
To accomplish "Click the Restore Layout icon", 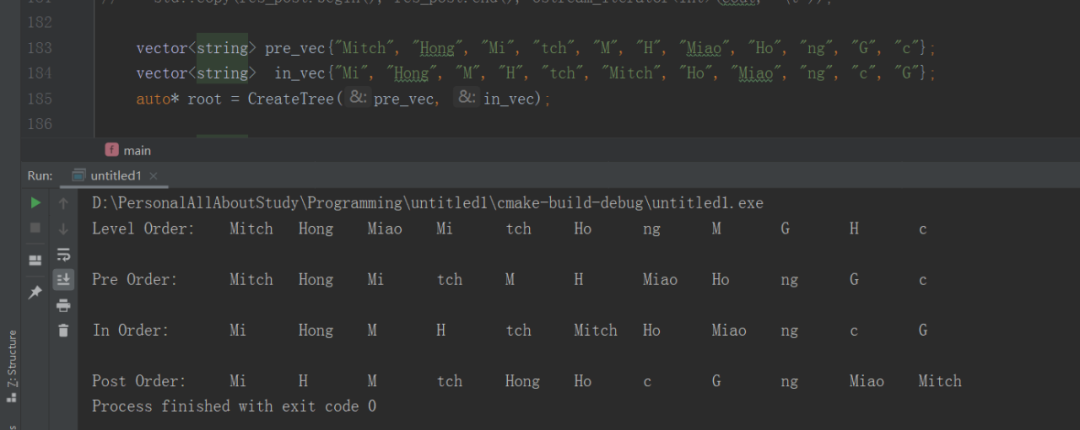I will coord(36,260).
